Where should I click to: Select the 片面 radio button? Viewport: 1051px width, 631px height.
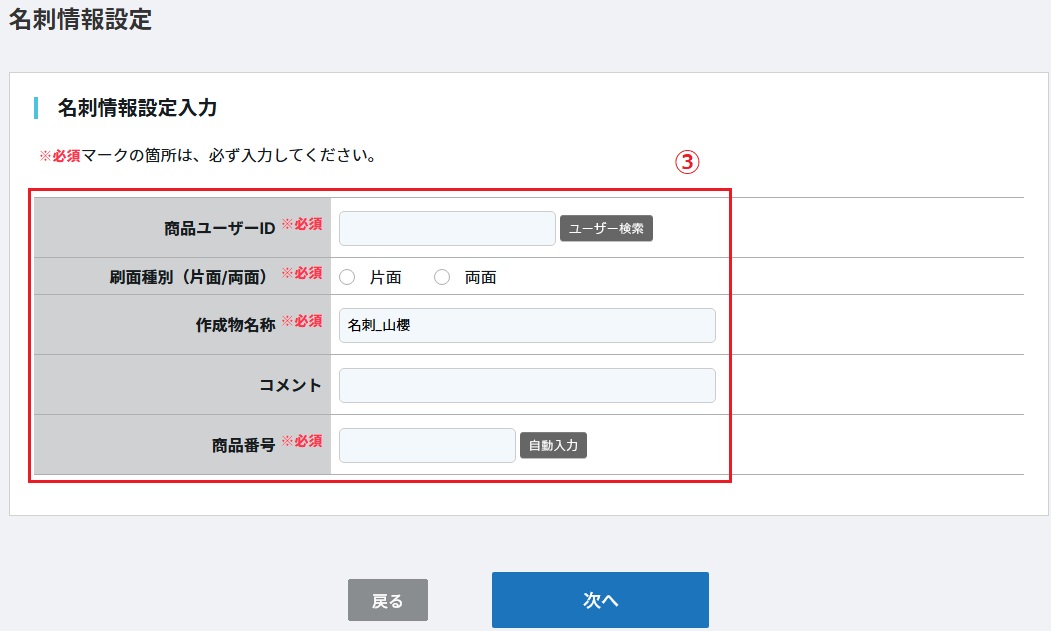tap(348, 278)
